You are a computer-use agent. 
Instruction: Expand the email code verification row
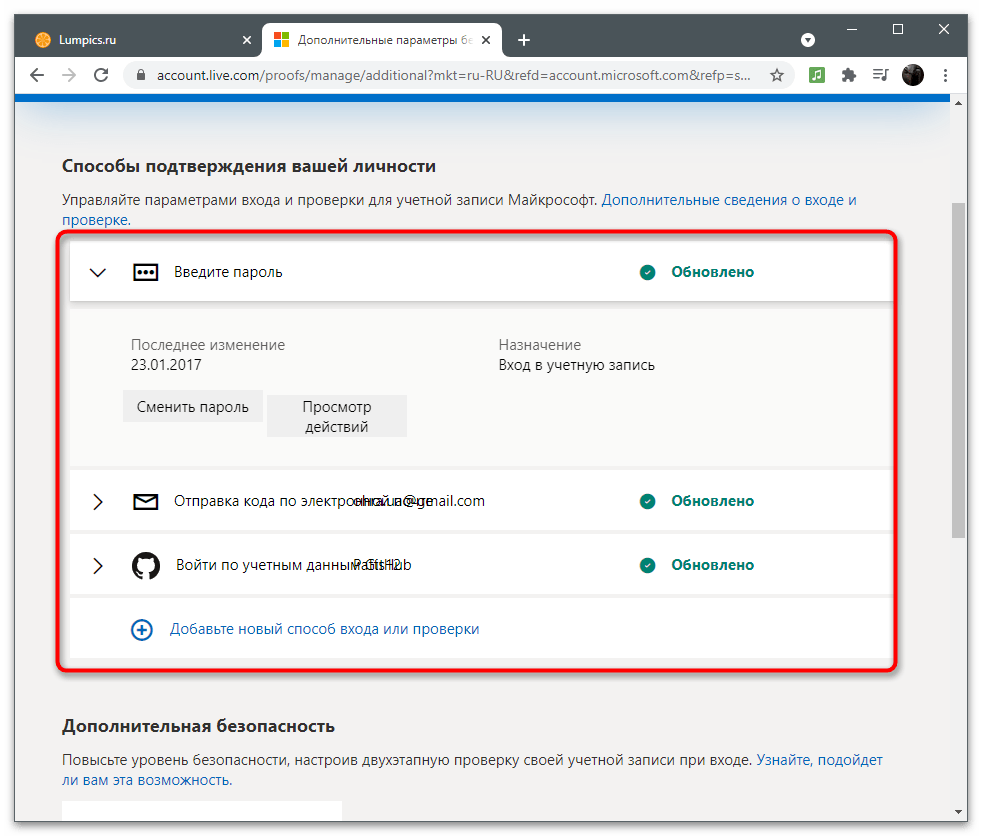(98, 502)
